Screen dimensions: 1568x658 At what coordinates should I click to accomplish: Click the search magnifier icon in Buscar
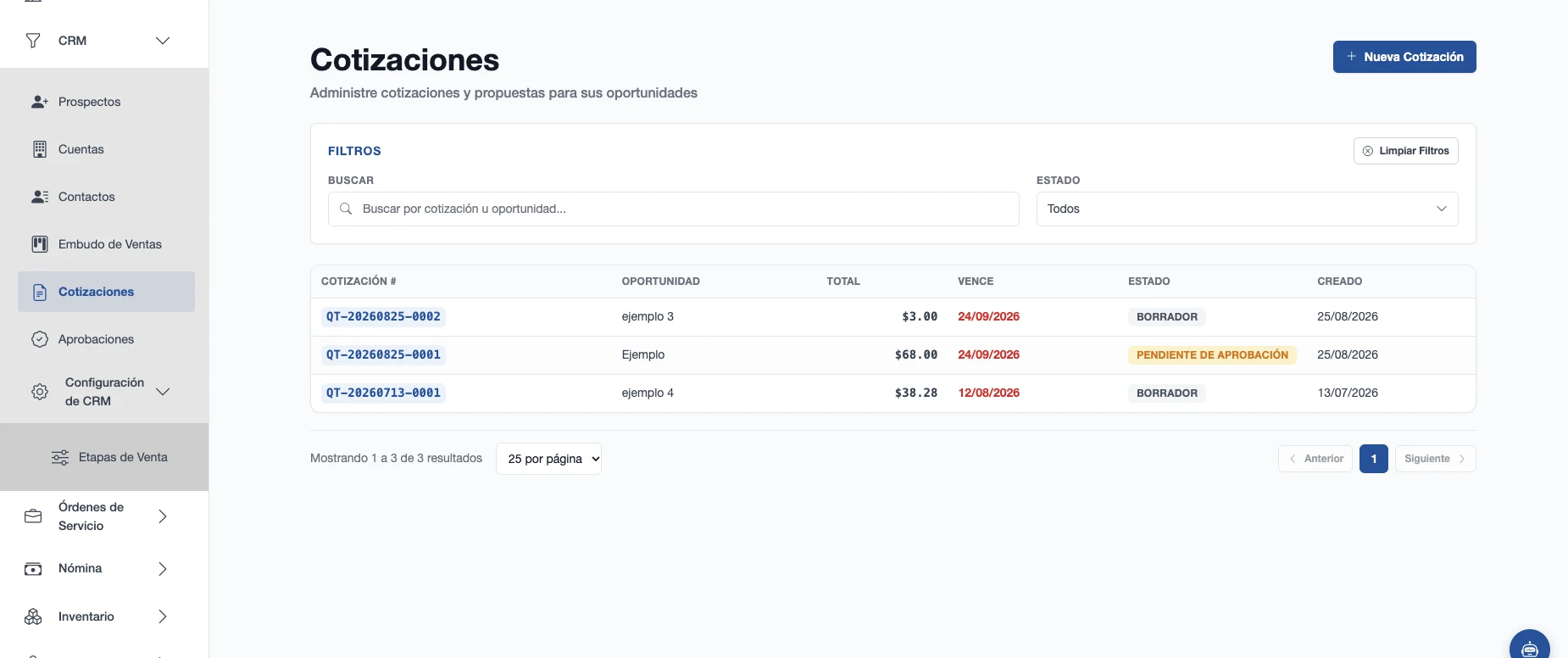[x=346, y=209]
